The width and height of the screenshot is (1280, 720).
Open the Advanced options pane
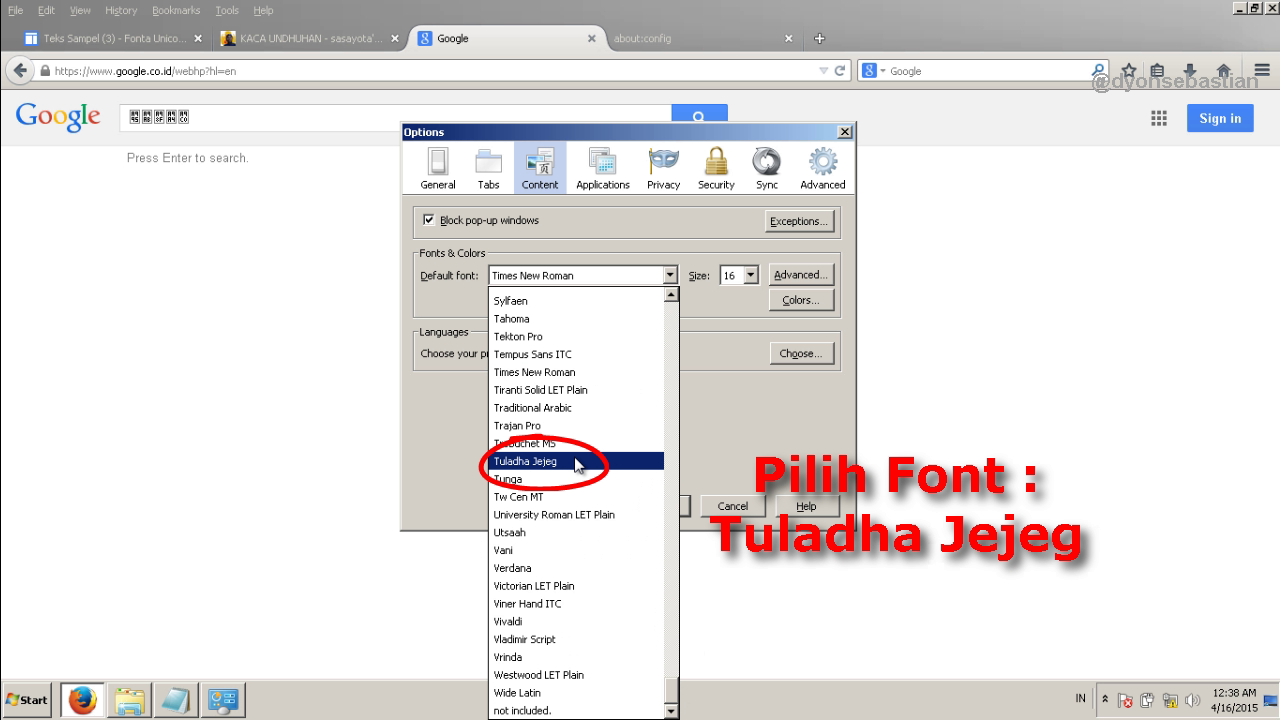822,168
